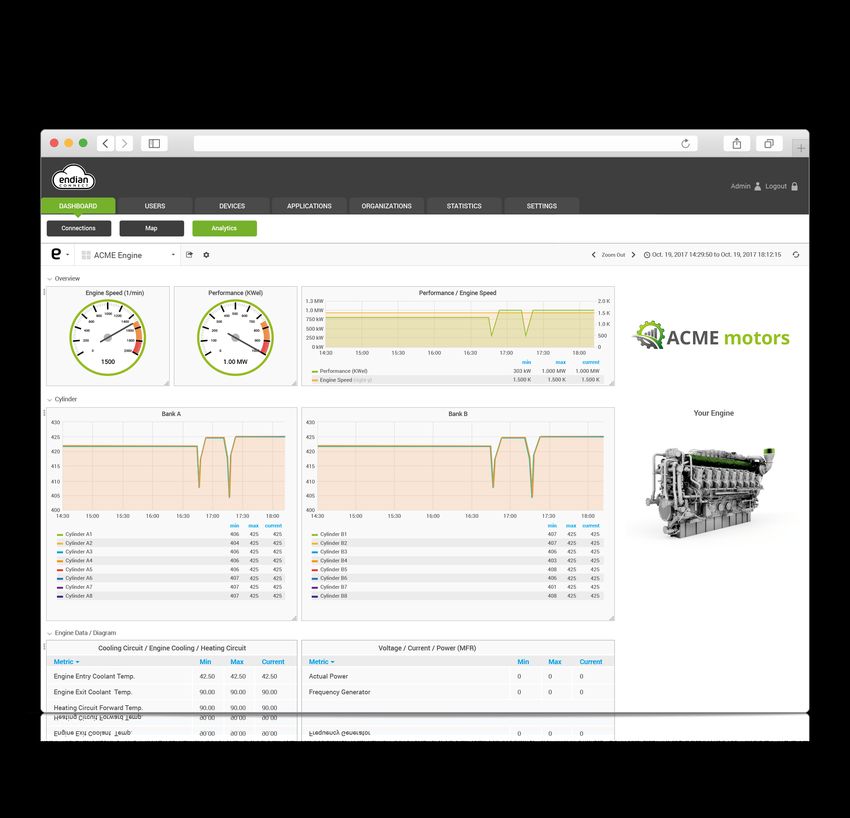This screenshot has height=818, width=850.
Task: Open the DEVICES tab
Action: point(232,206)
